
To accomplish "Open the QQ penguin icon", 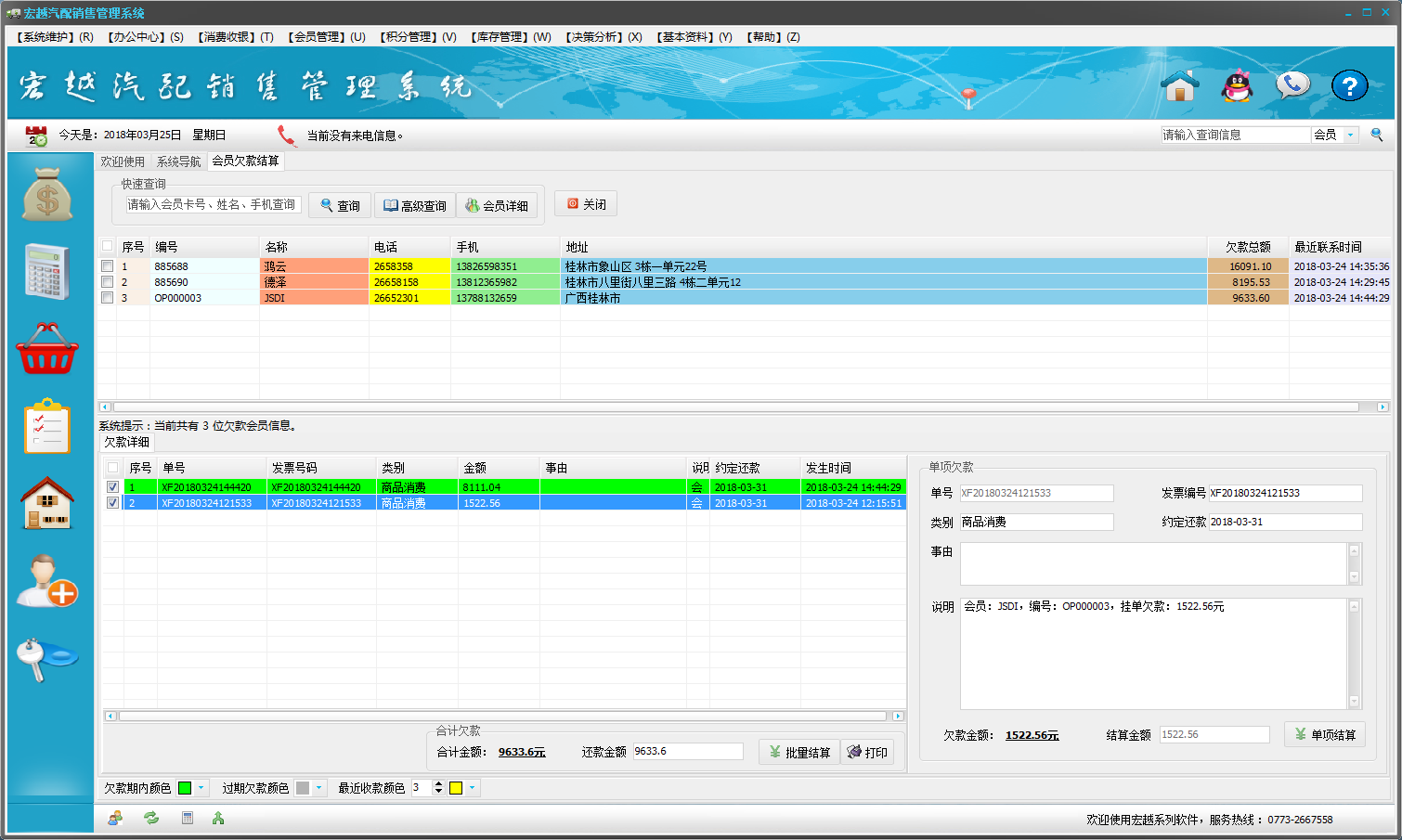I will click(1237, 86).
